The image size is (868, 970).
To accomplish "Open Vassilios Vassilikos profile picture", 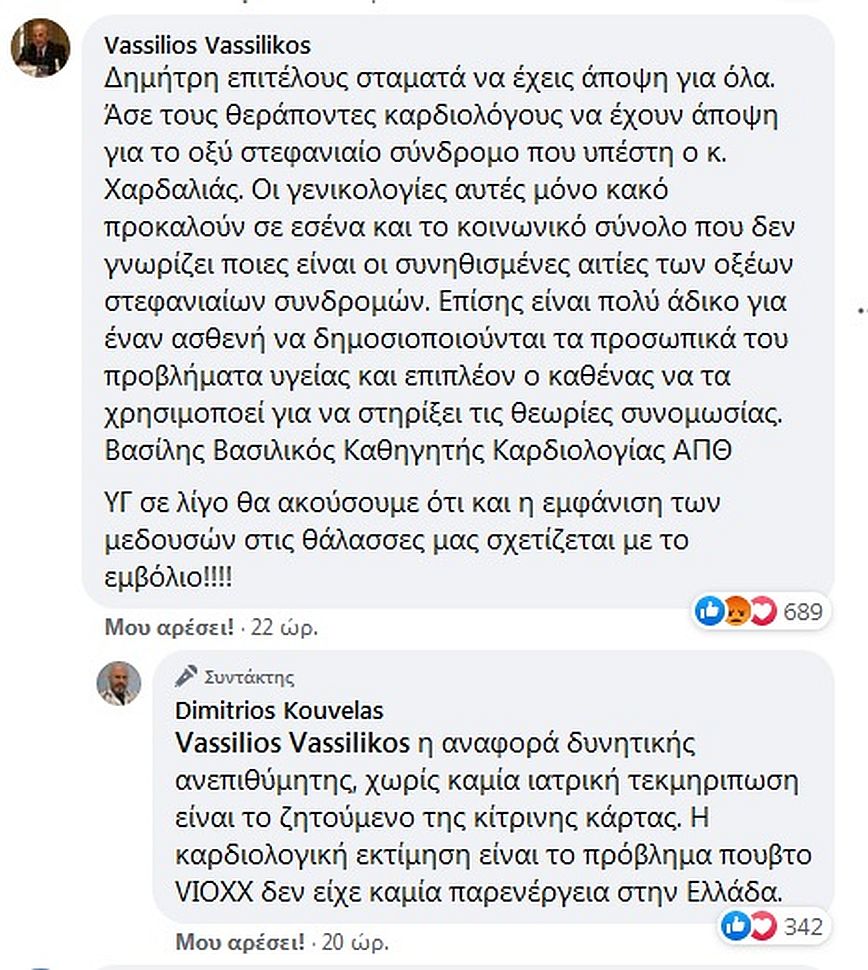I will click(x=40, y=48).
